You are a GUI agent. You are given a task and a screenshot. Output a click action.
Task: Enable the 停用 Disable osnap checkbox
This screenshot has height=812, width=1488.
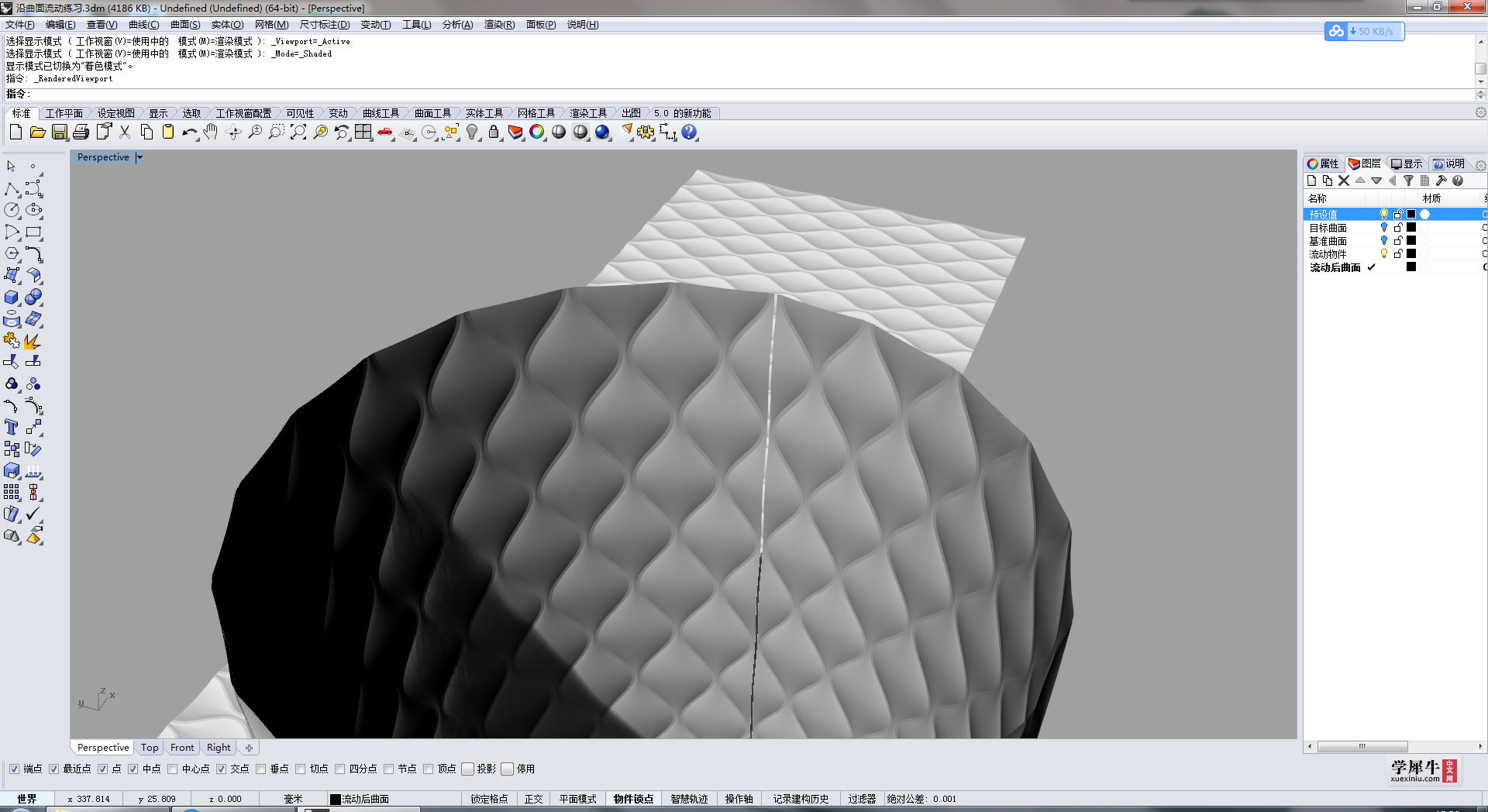pos(508,769)
